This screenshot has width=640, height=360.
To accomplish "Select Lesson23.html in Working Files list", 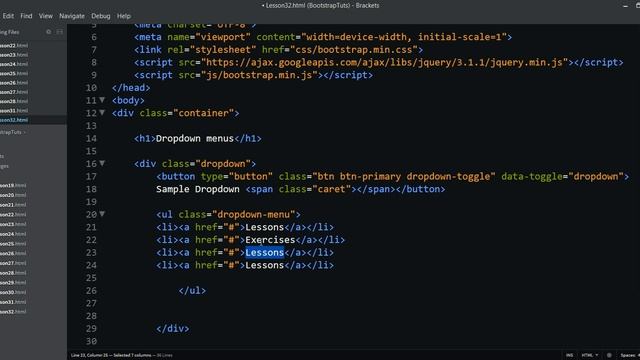I will point(14,55).
